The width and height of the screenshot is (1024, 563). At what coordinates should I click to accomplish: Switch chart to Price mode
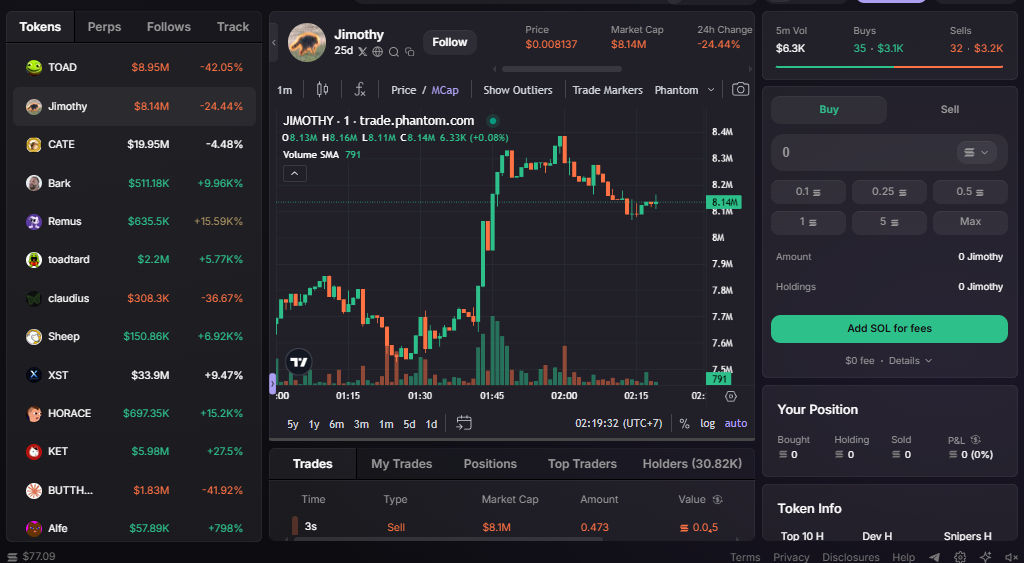click(404, 90)
